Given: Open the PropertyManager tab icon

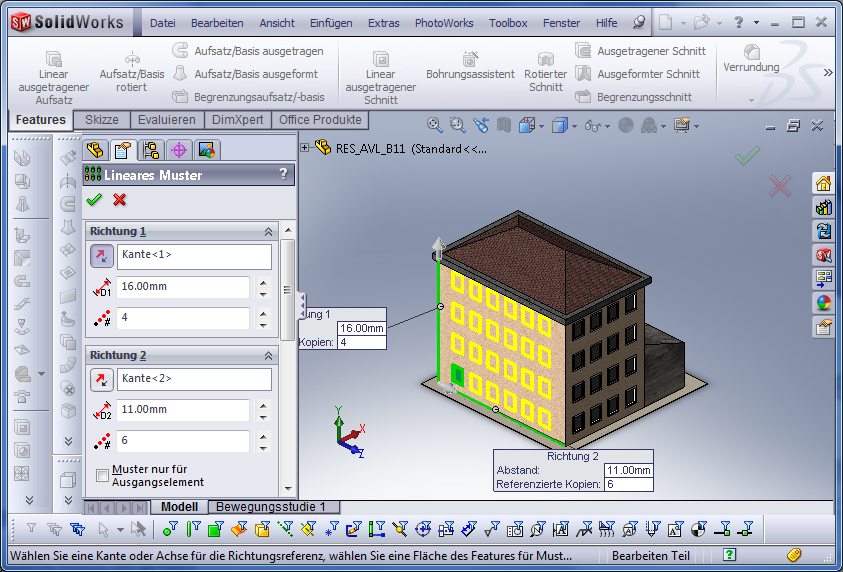Looking at the screenshot, I should (122, 151).
